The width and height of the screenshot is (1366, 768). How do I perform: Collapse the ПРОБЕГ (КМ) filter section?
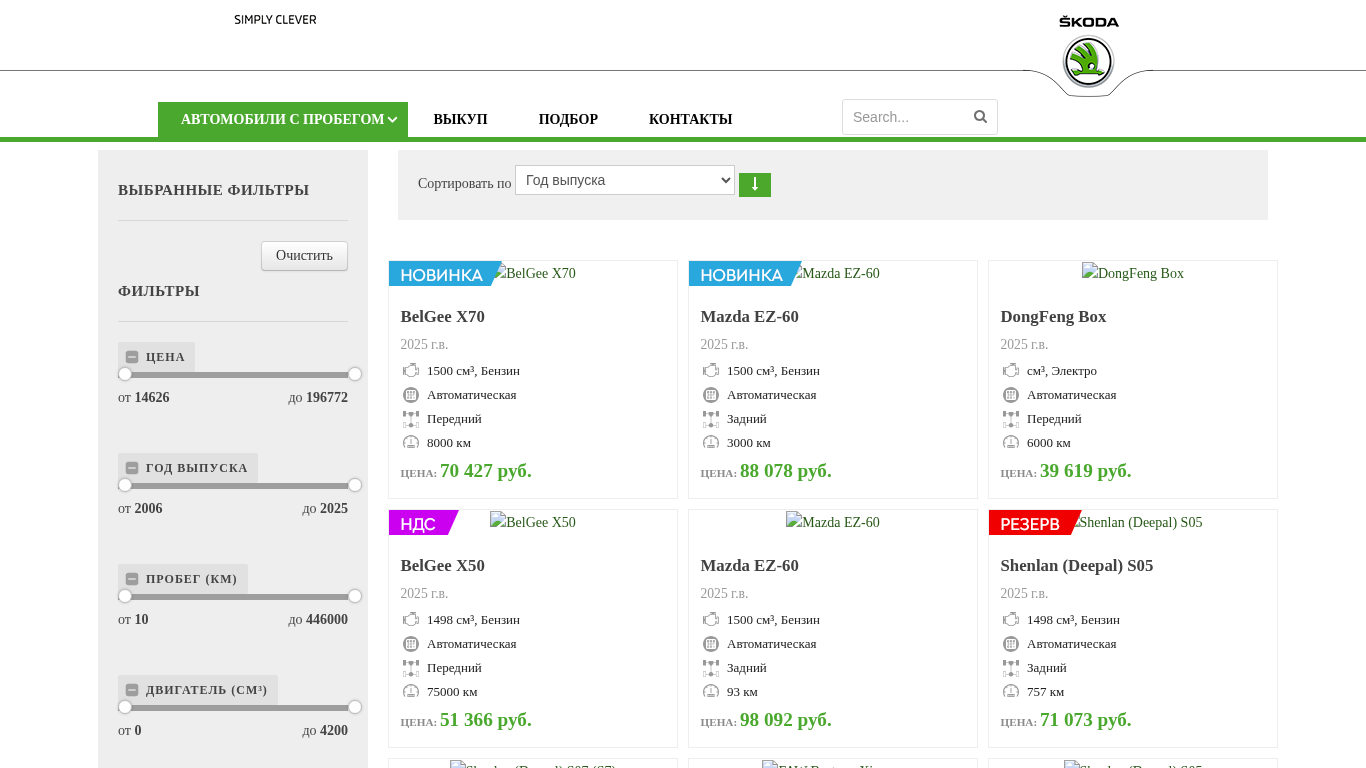coord(132,579)
